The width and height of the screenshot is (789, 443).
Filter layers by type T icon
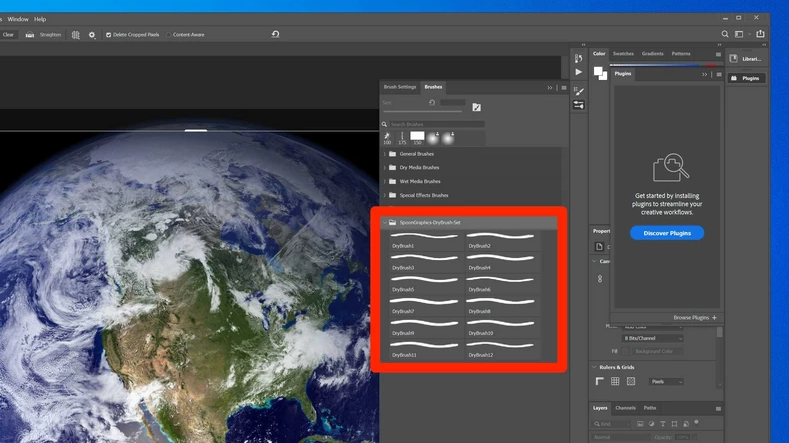663,424
